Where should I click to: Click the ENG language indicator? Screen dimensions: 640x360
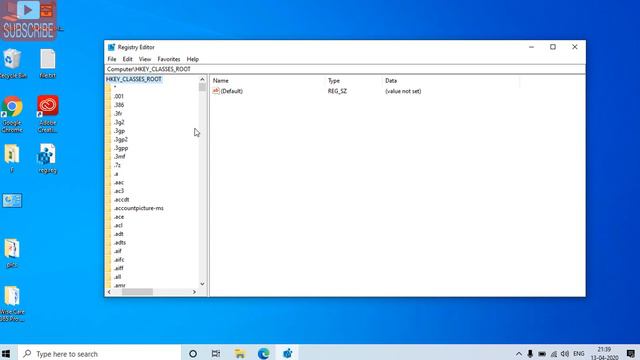click(579, 353)
